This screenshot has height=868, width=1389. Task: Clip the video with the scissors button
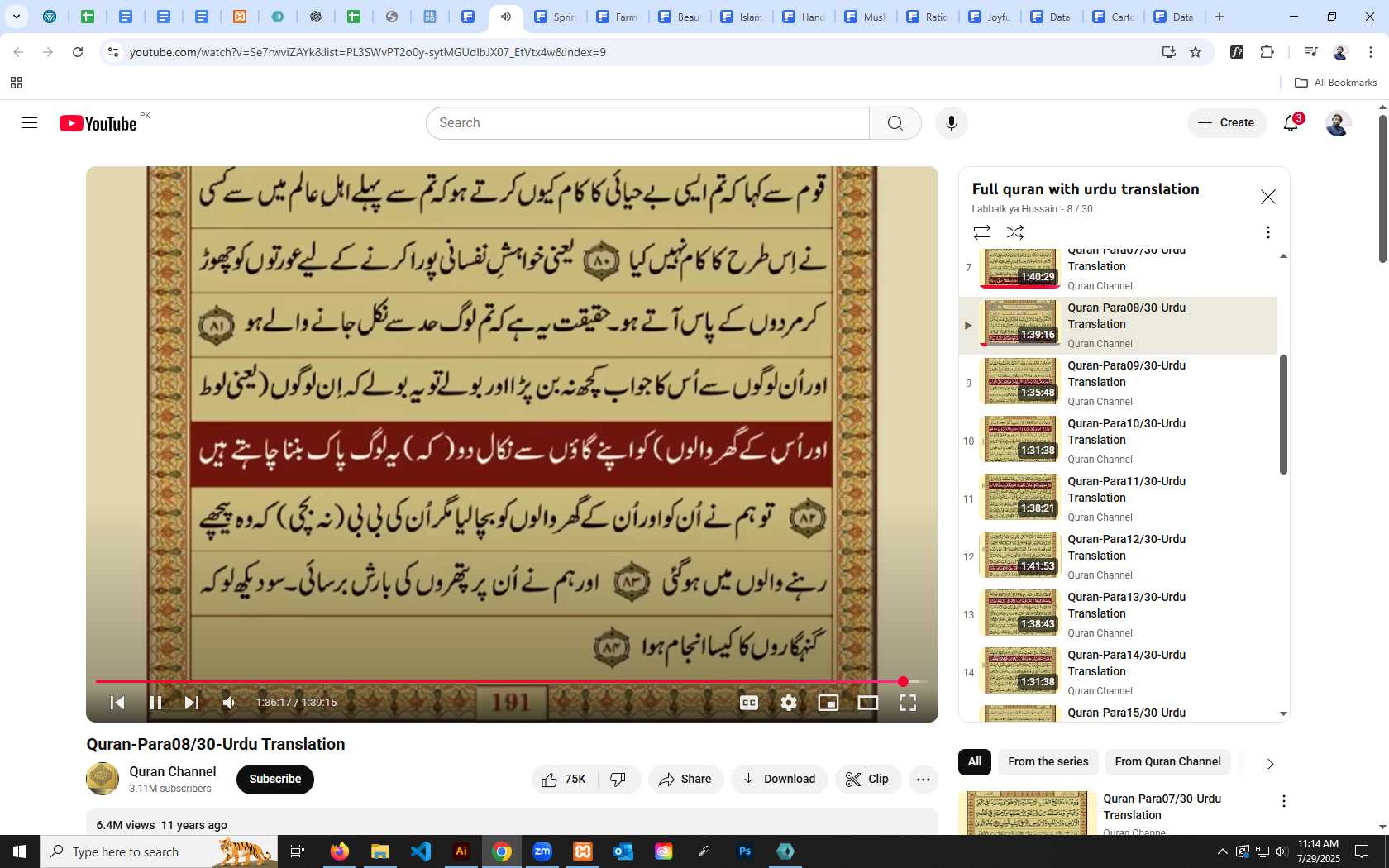pyautogui.click(x=867, y=780)
